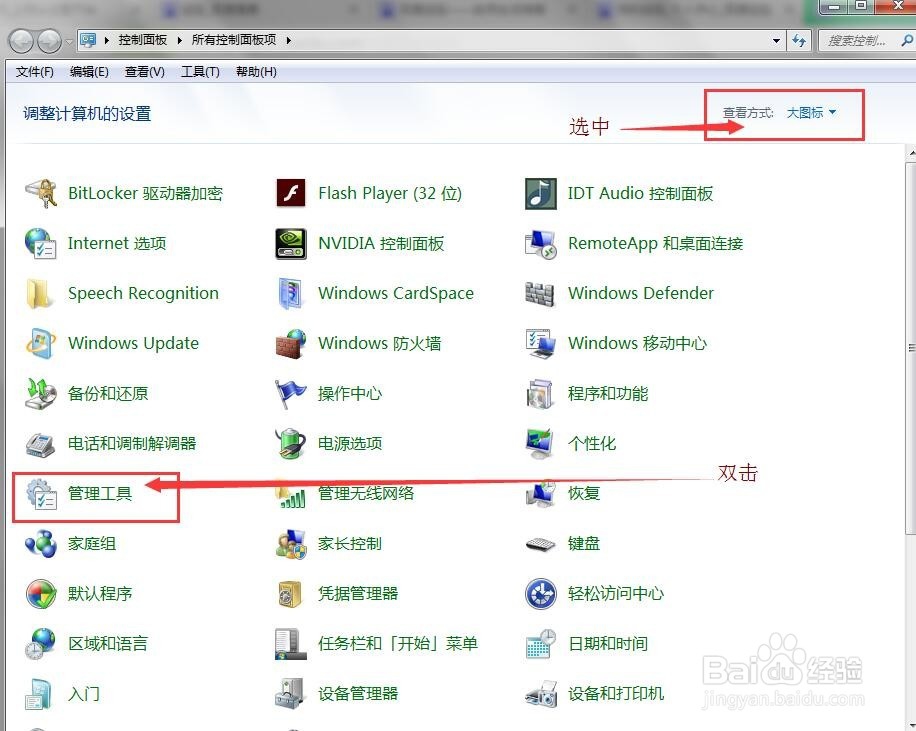Open the Flash Player (32 位) icon
This screenshot has width=916, height=731.
291,193
